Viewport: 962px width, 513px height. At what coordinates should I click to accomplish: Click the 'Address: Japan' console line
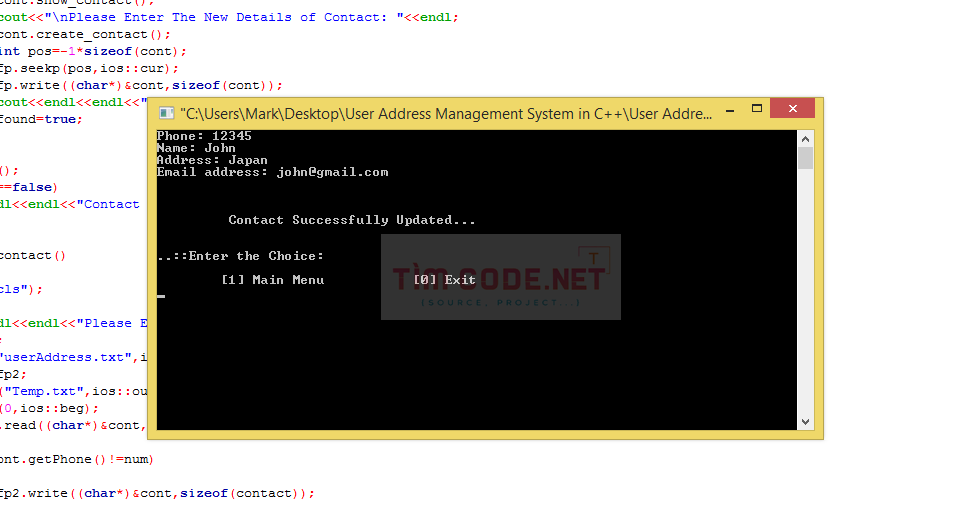tap(212, 160)
